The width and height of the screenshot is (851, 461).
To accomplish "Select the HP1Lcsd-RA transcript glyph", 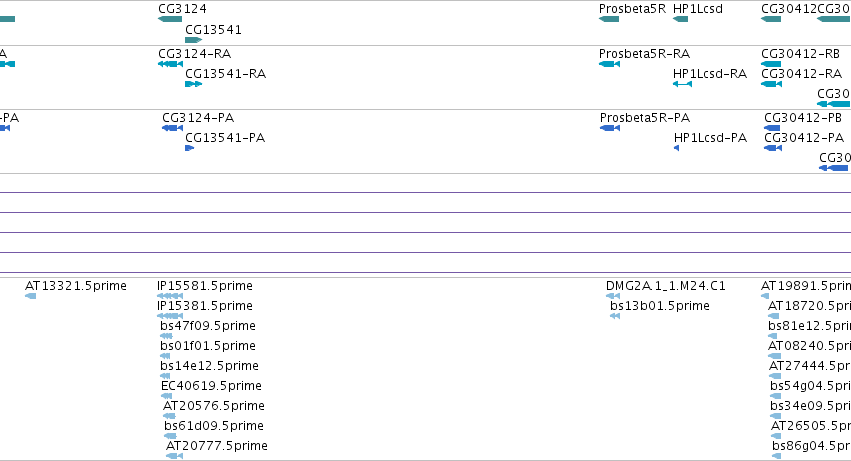I will [683, 84].
